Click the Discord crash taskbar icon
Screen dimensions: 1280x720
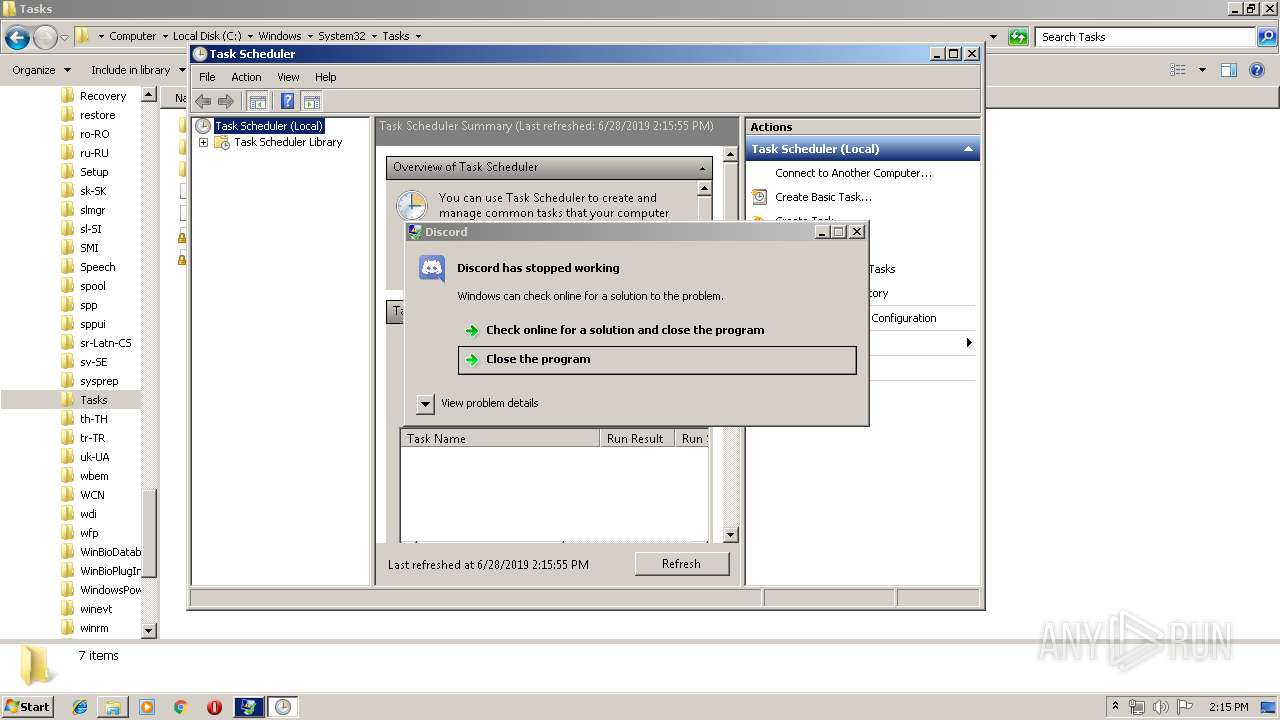click(x=249, y=707)
